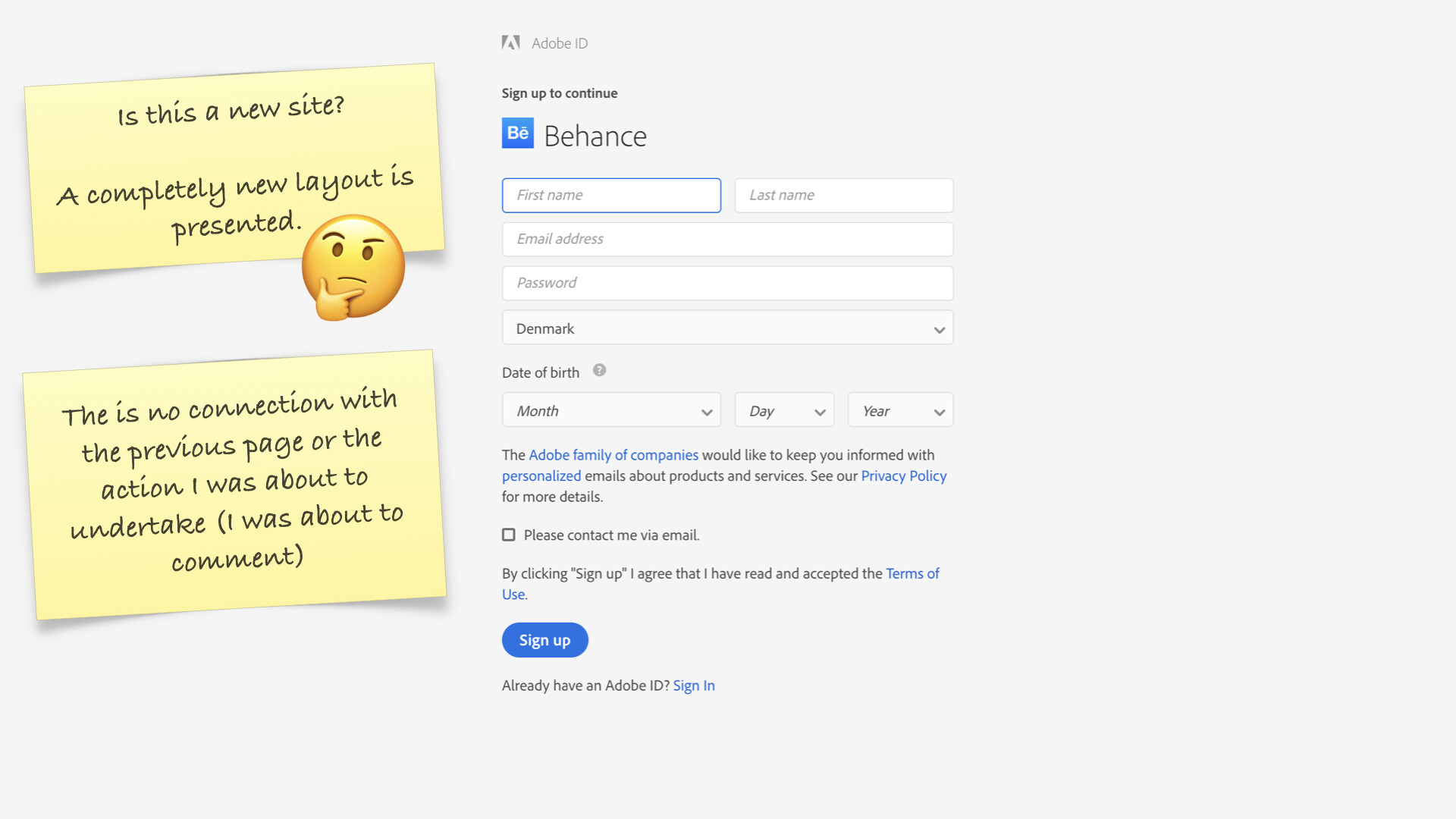Click the 'Is this a new site?' sticky note
The image size is (1456, 819).
pos(190,152)
